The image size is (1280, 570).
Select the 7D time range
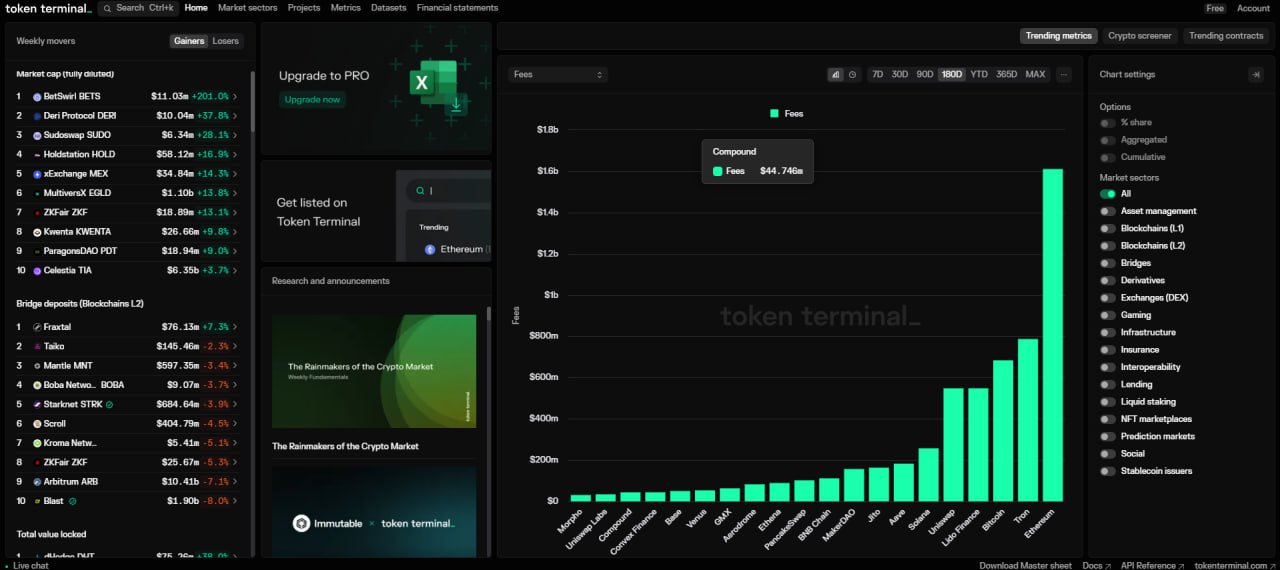(877, 75)
